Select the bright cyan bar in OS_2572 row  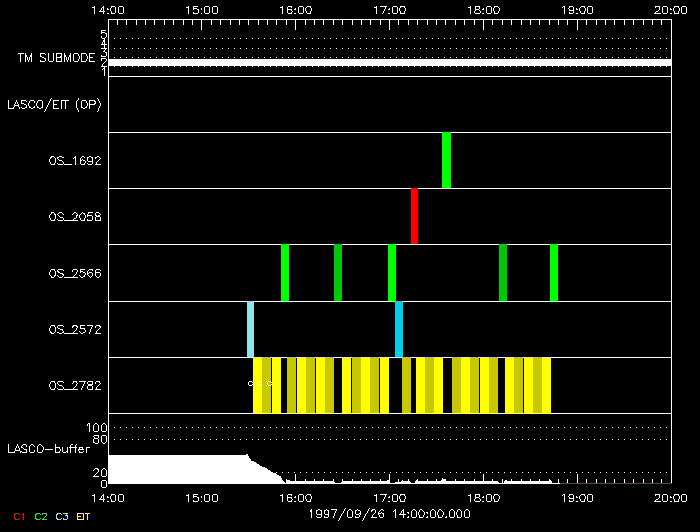pyautogui.click(x=399, y=329)
